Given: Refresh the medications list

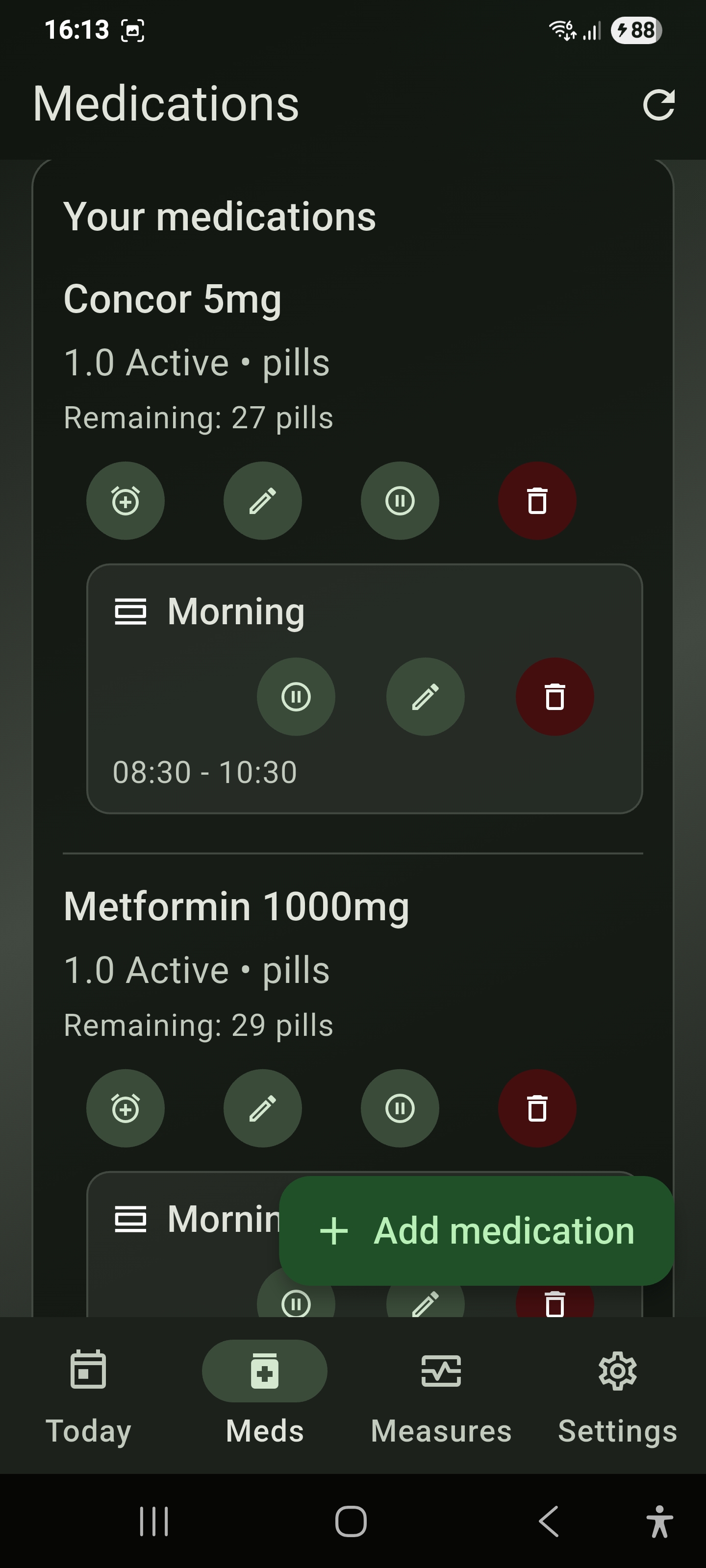Looking at the screenshot, I should tap(658, 105).
